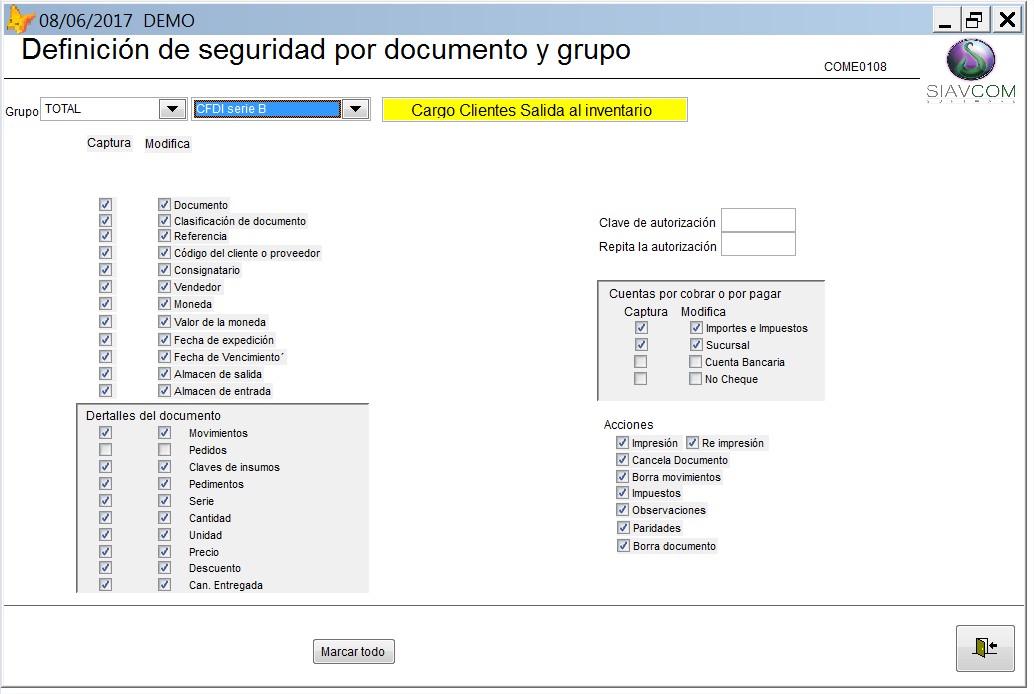The height and width of the screenshot is (694, 1034).
Task: Open the CFDI serie B dropdown arrow
Action: [x=355, y=109]
